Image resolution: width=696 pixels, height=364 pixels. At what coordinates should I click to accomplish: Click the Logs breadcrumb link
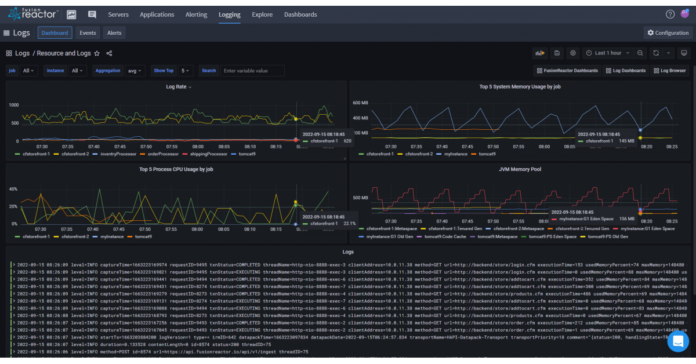pyautogui.click(x=22, y=53)
